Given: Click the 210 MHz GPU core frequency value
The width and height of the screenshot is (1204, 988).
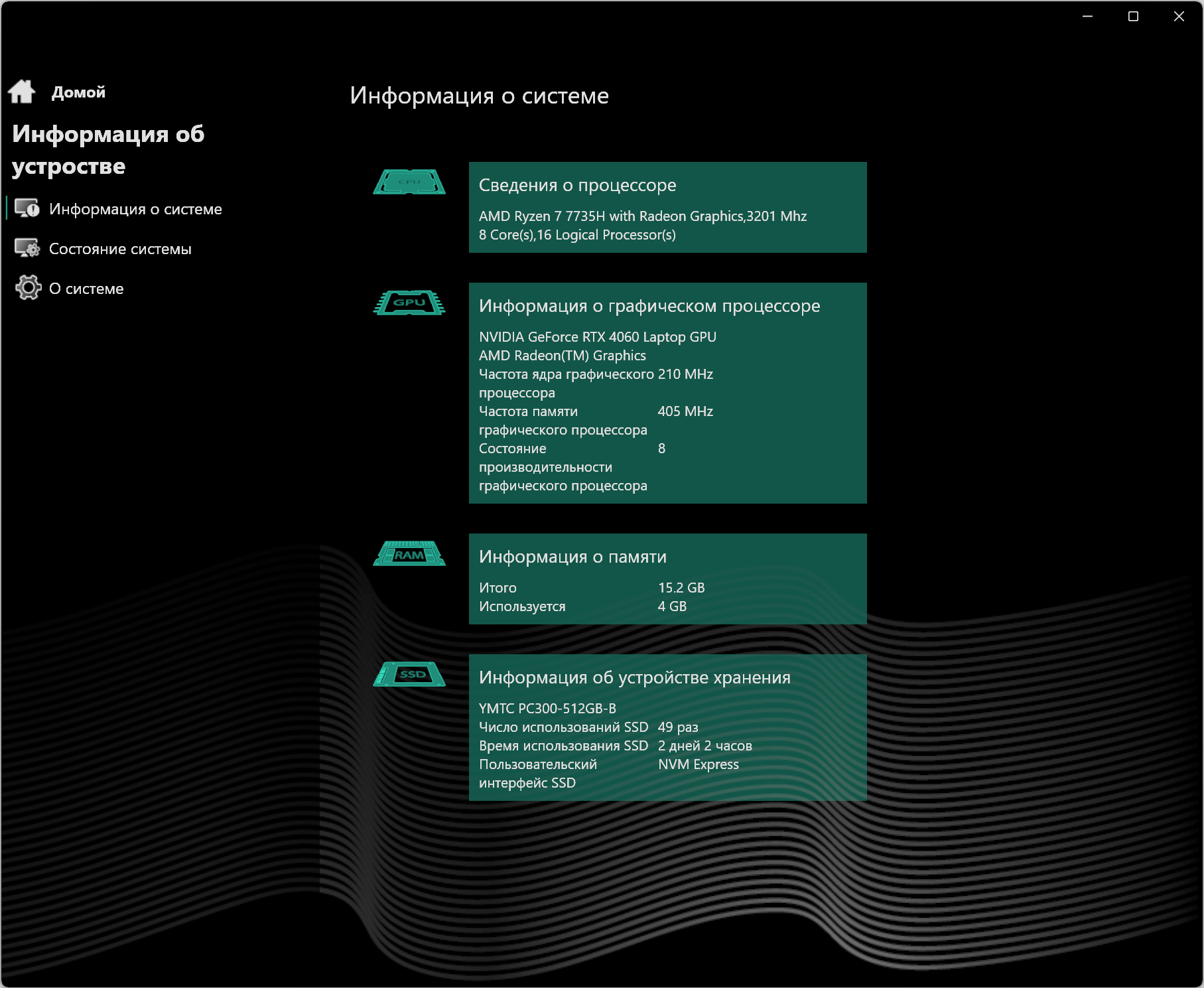Looking at the screenshot, I should pos(685,374).
